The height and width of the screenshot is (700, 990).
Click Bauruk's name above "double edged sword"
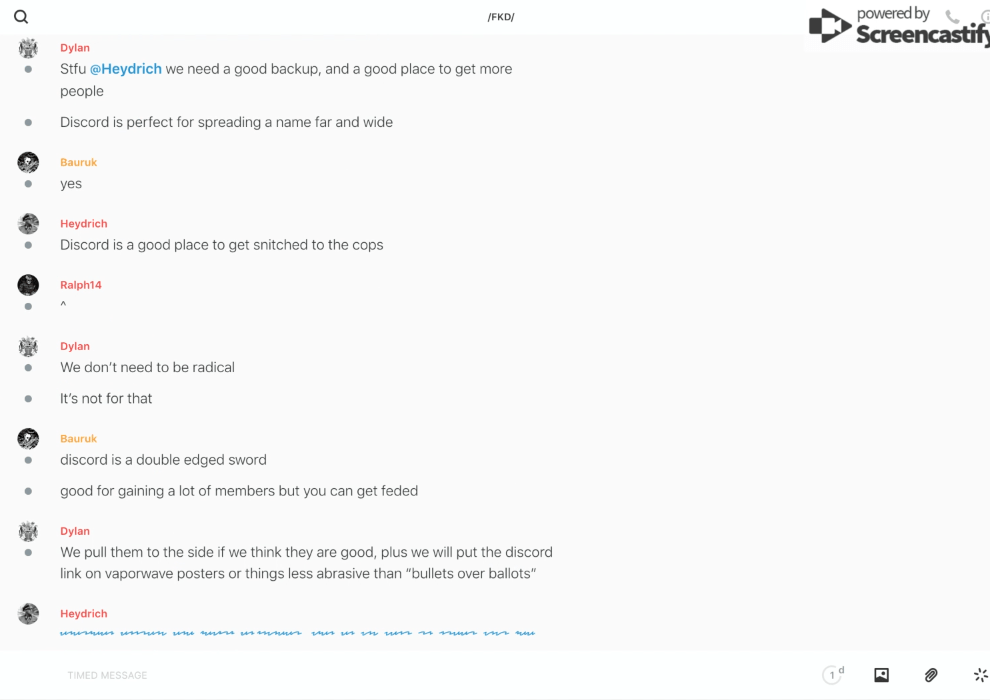[x=78, y=439]
